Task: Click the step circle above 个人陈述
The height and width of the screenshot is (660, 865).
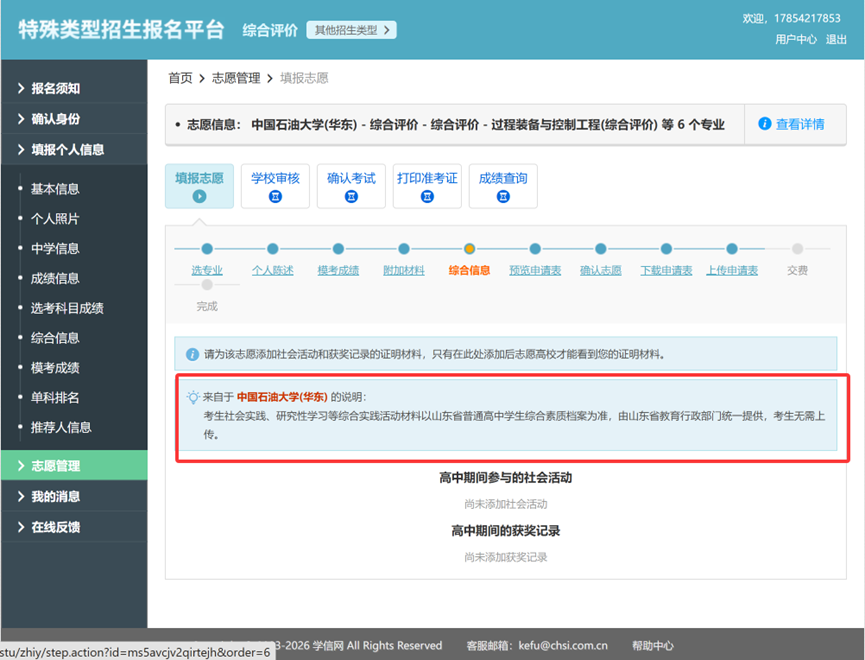Action: pyautogui.click(x=273, y=249)
